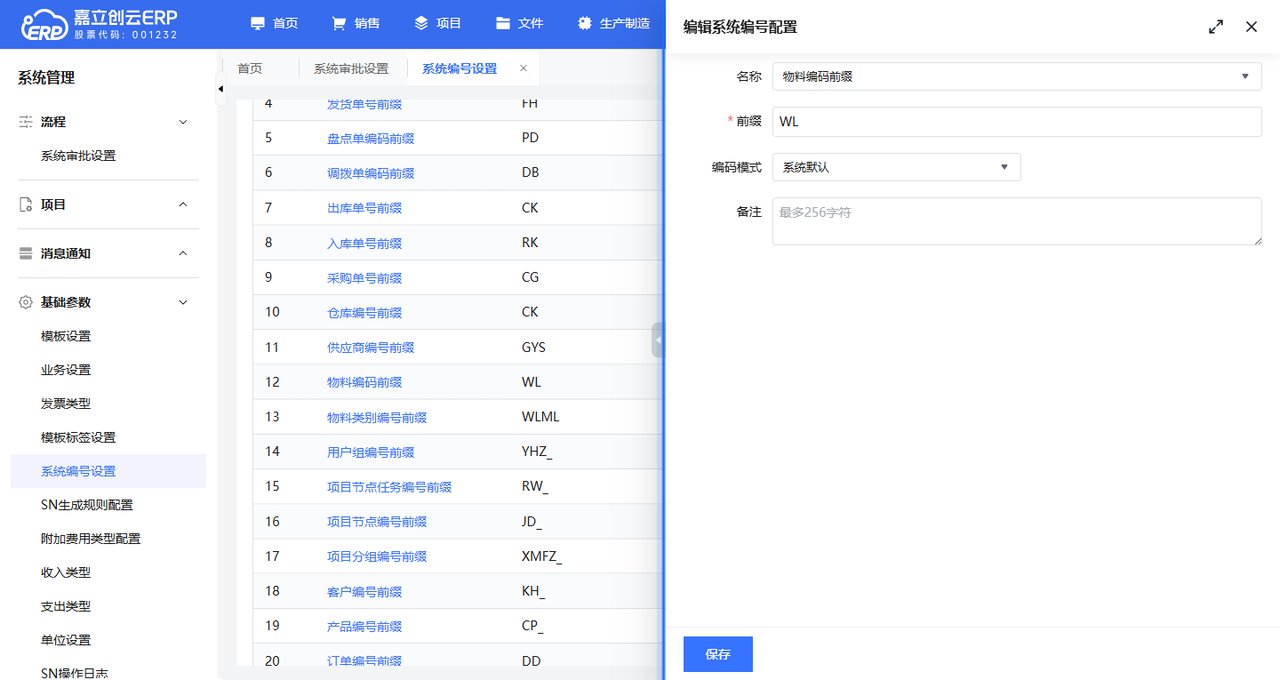The height and width of the screenshot is (680, 1280).
Task: Open 支出类型 in the sidebar
Action: (66, 607)
